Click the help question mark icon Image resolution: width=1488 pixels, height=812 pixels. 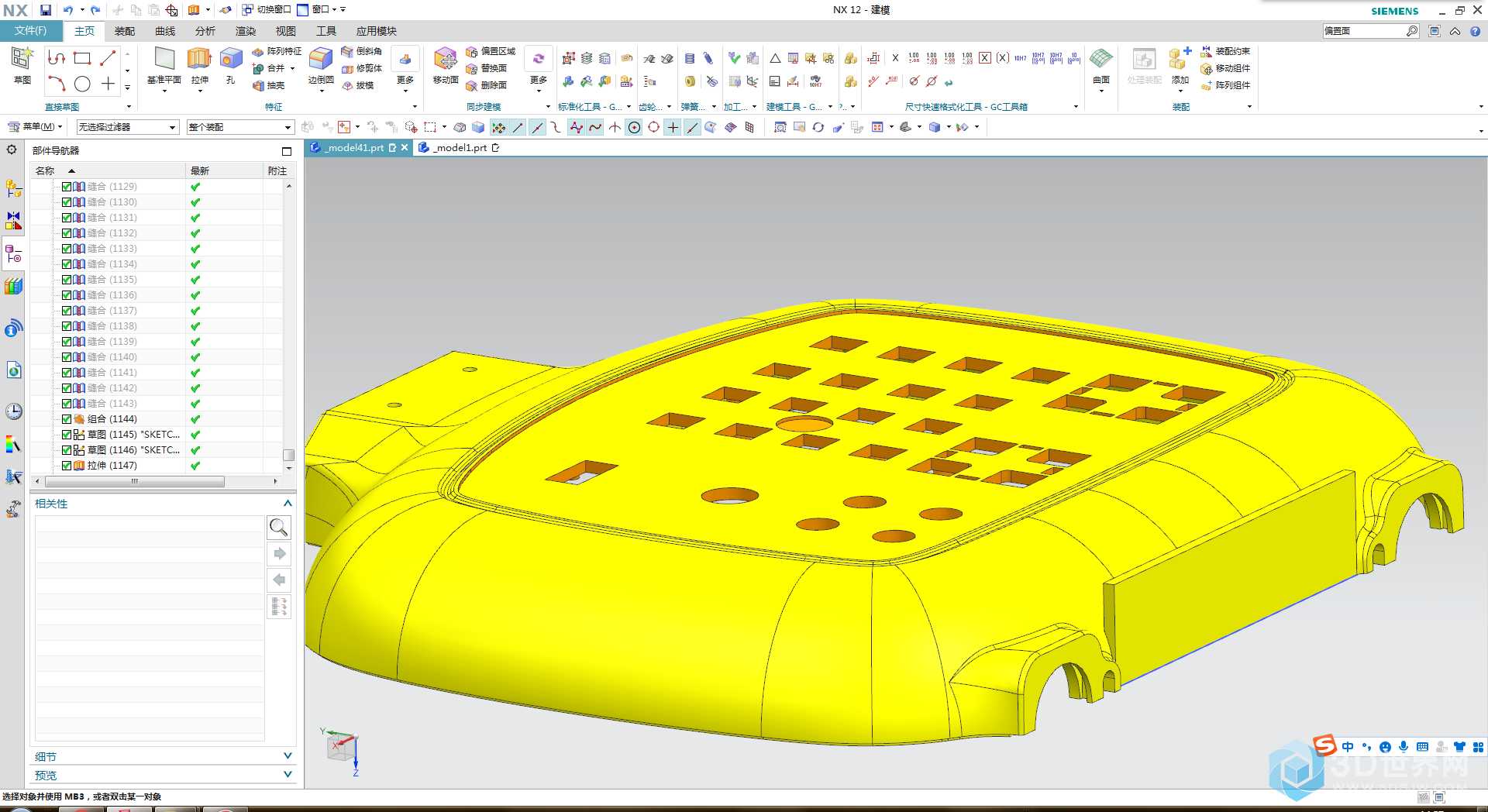(x=1475, y=31)
